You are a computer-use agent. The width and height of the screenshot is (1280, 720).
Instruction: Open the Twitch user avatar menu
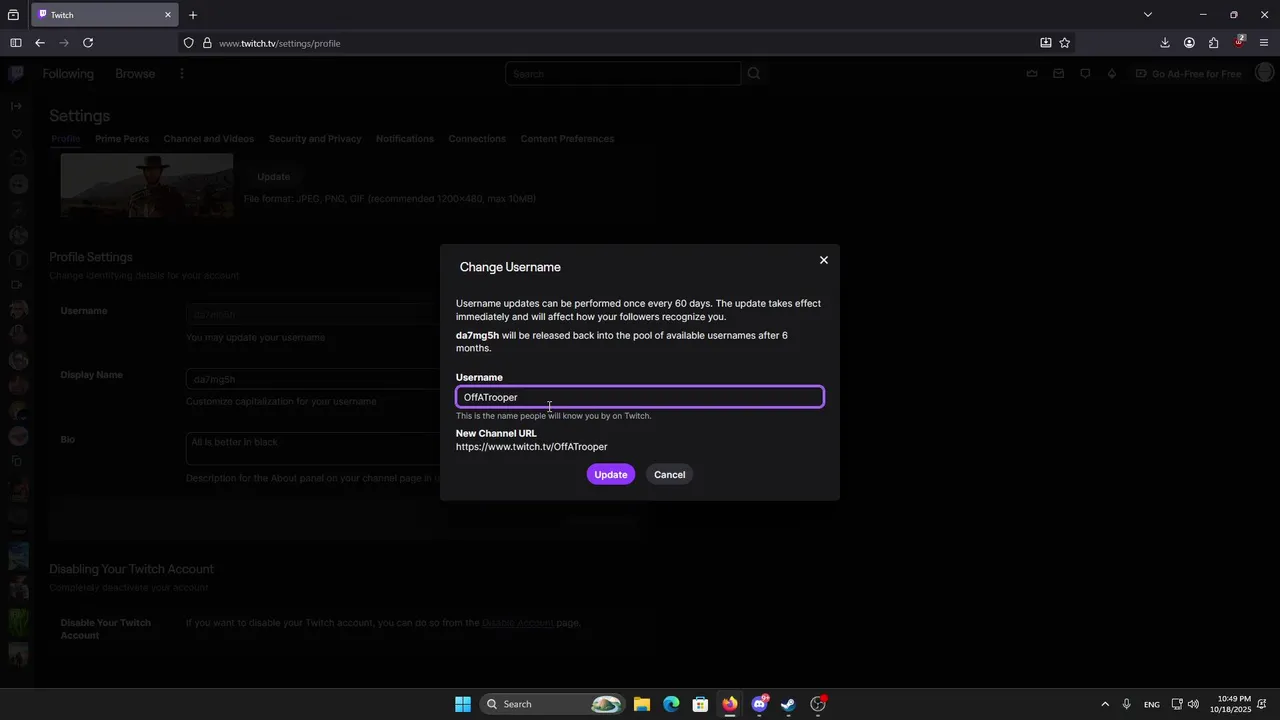[x=1265, y=73]
